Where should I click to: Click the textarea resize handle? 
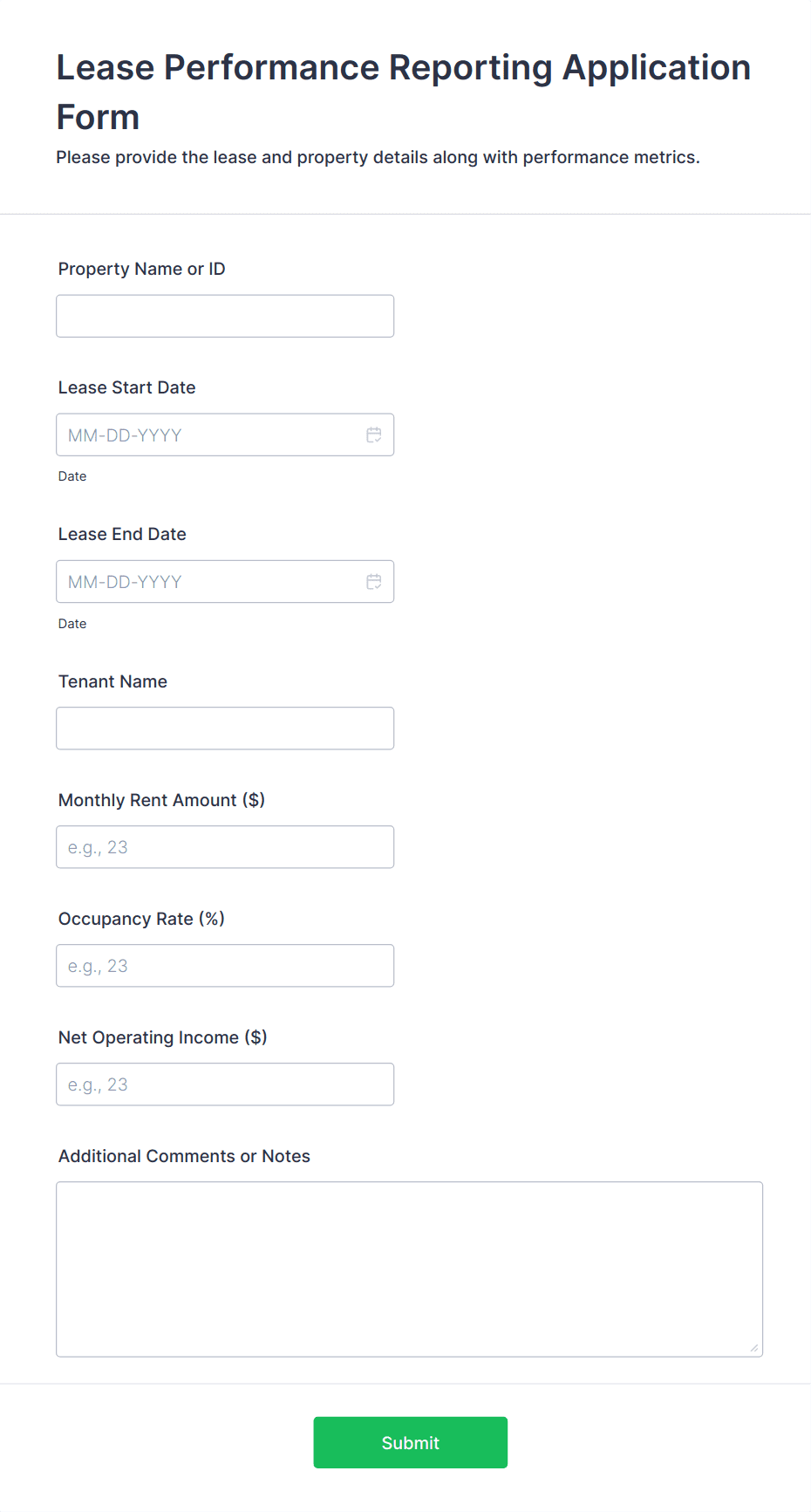click(x=753, y=1348)
